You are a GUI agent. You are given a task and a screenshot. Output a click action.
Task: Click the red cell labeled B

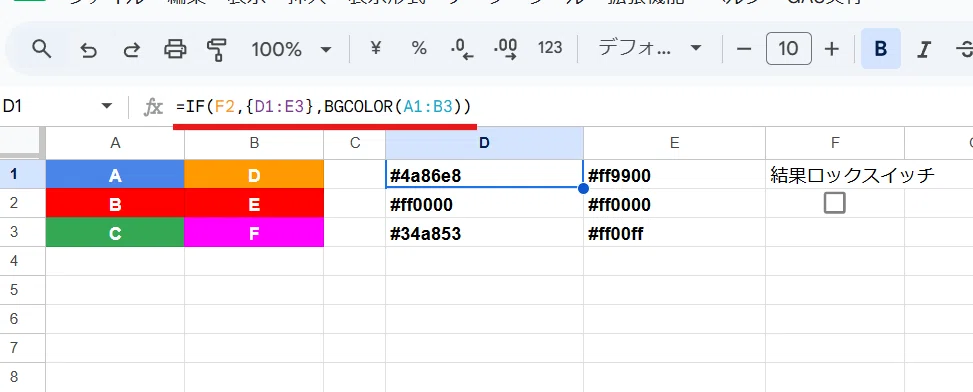115,203
